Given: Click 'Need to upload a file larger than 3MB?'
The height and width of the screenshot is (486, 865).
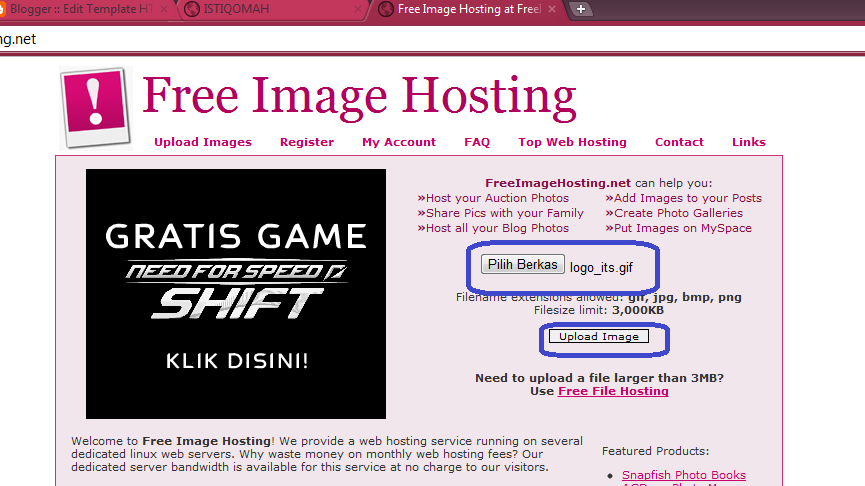Looking at the screenshot, I should (599, 378).
